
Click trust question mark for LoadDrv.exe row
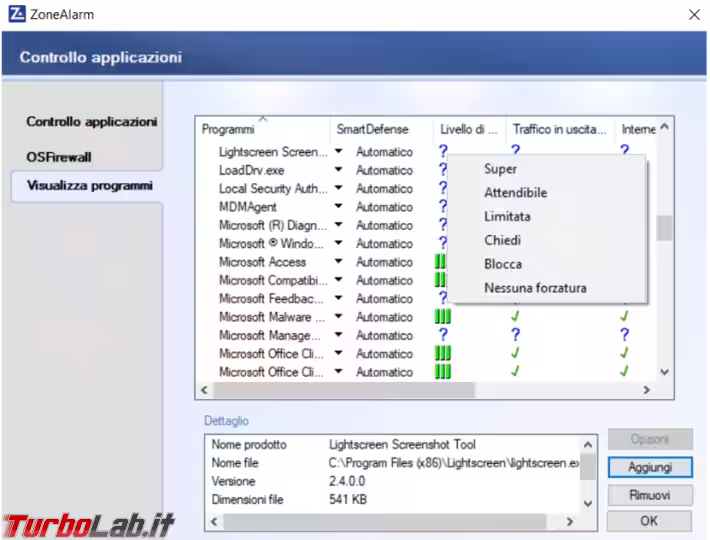click(x=442, y=170)
